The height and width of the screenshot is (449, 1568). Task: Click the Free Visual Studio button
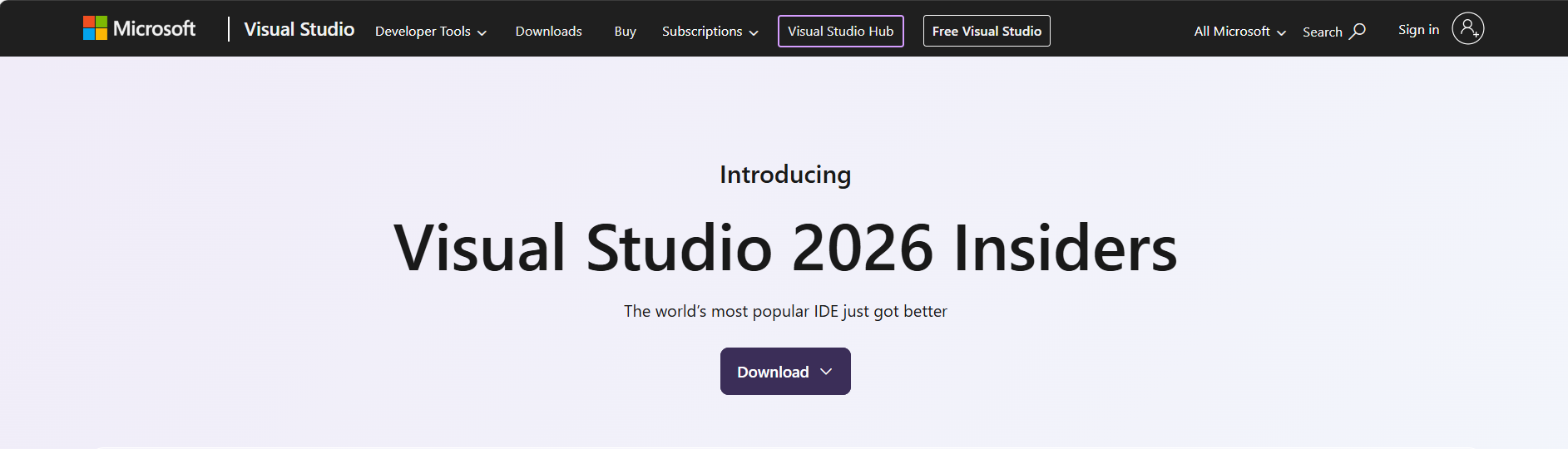coord(987,31)
